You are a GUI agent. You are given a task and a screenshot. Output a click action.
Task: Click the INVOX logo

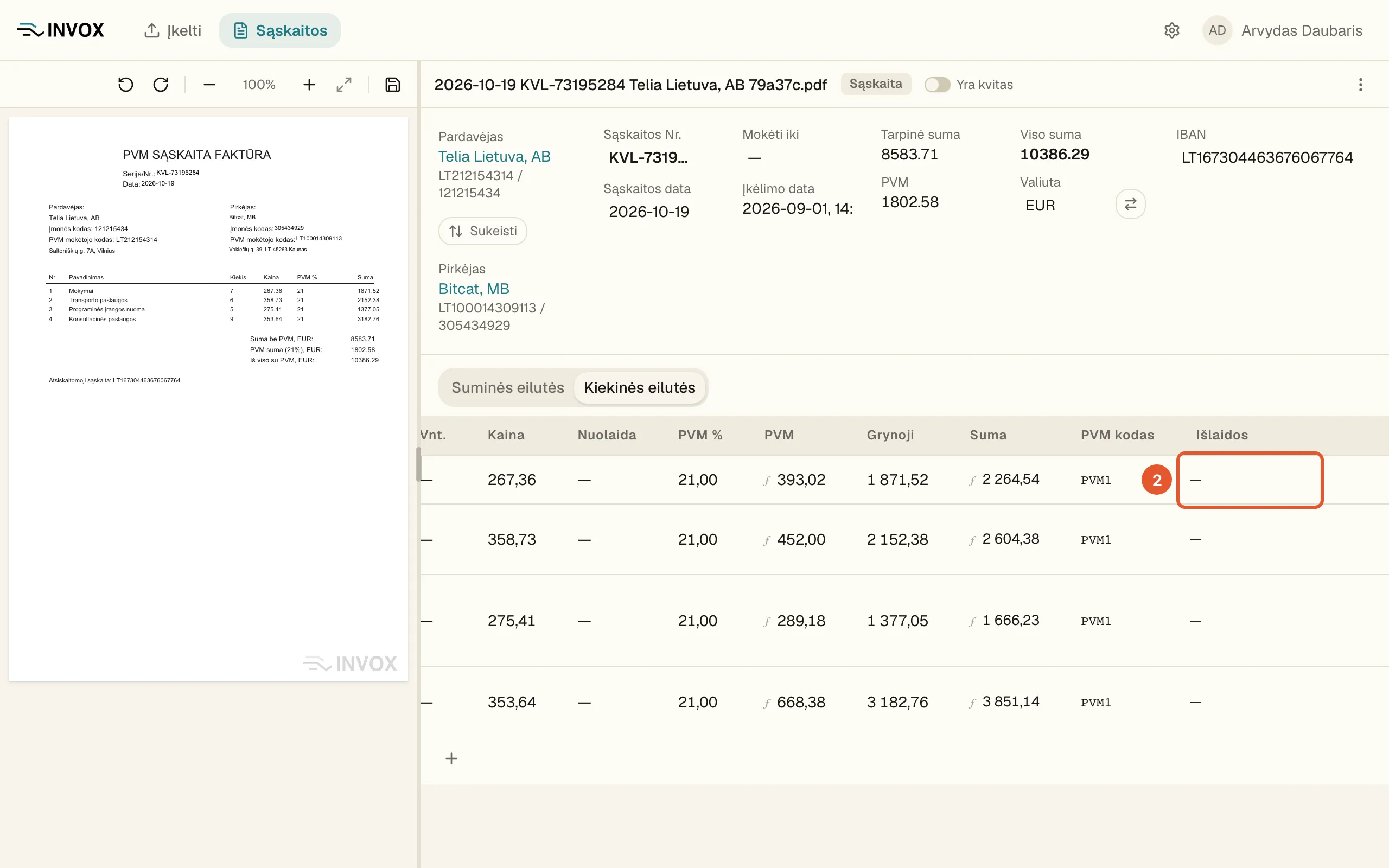pos(60,30)
